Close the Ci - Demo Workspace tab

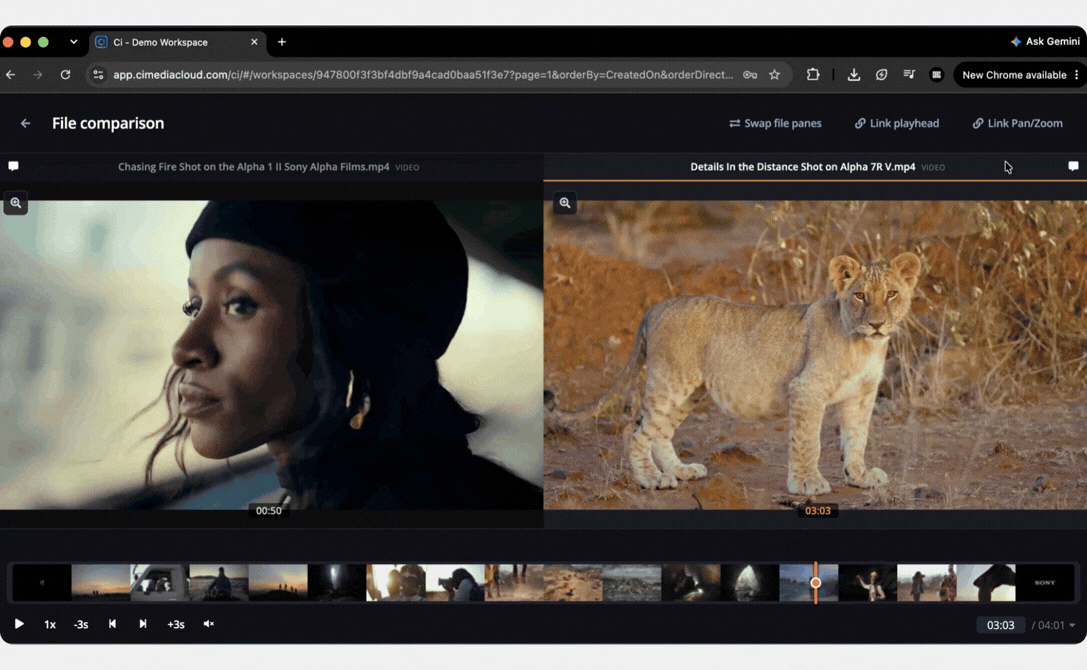point(254,42)
